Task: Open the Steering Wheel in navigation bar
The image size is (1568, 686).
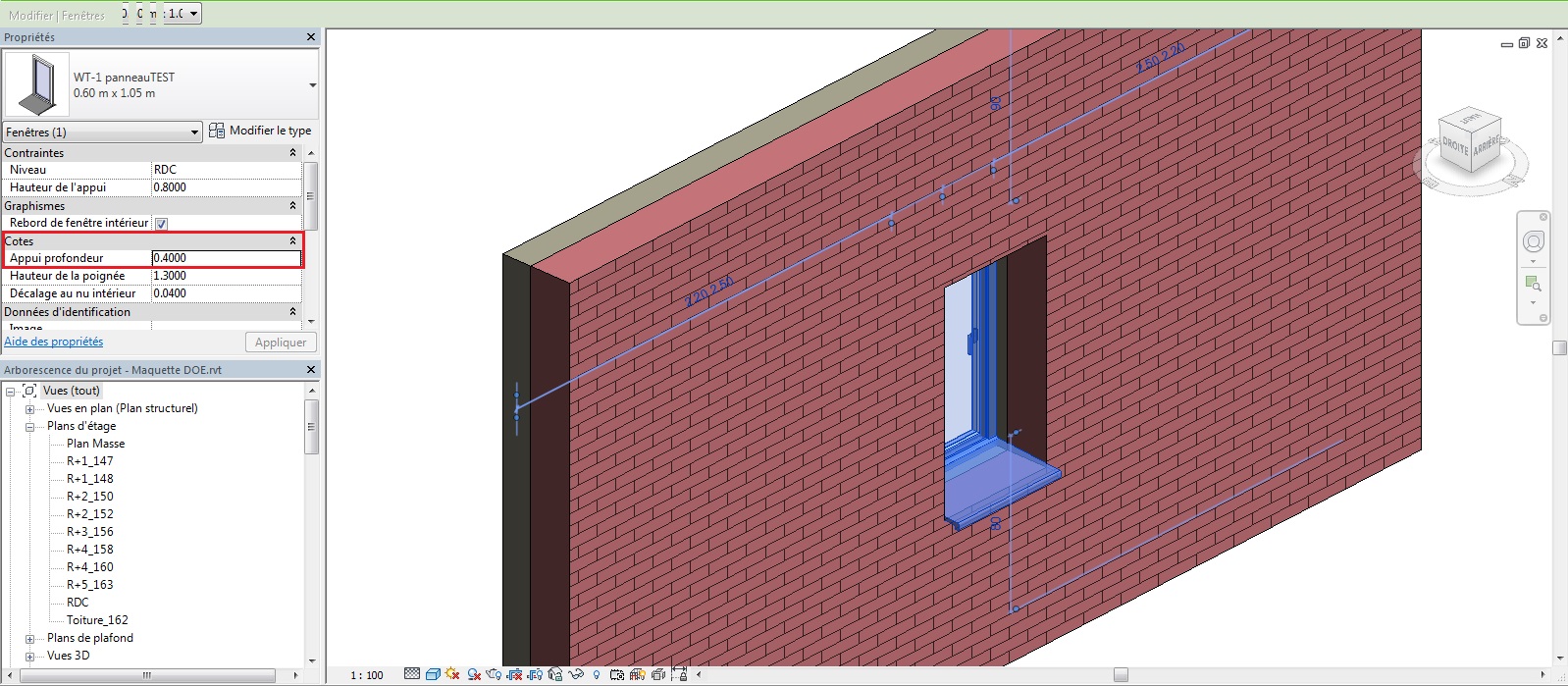Action: pos(1533,241)
